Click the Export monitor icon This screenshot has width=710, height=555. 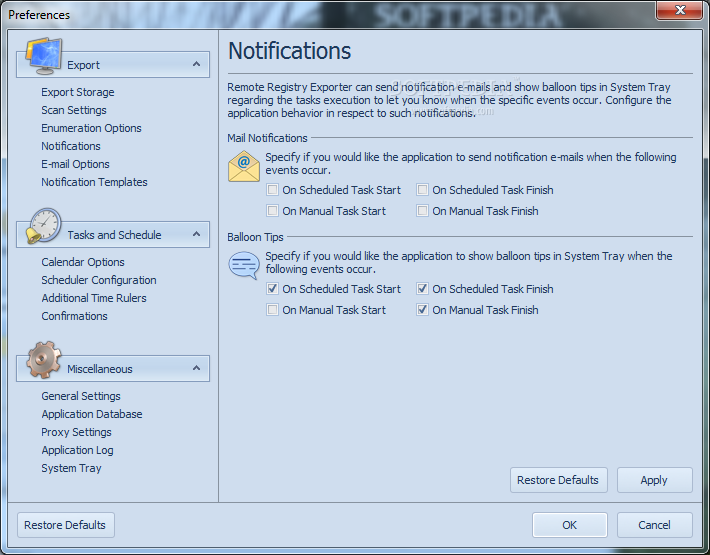[x=44, y=56]
